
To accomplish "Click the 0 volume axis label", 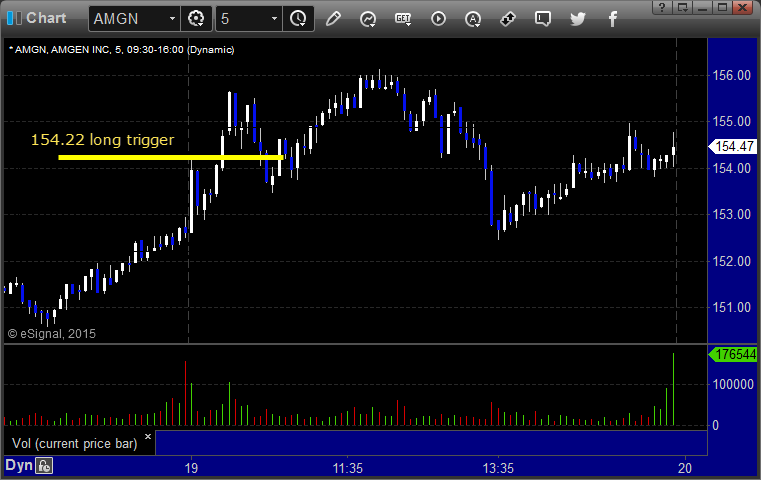I will coord(715,426).
